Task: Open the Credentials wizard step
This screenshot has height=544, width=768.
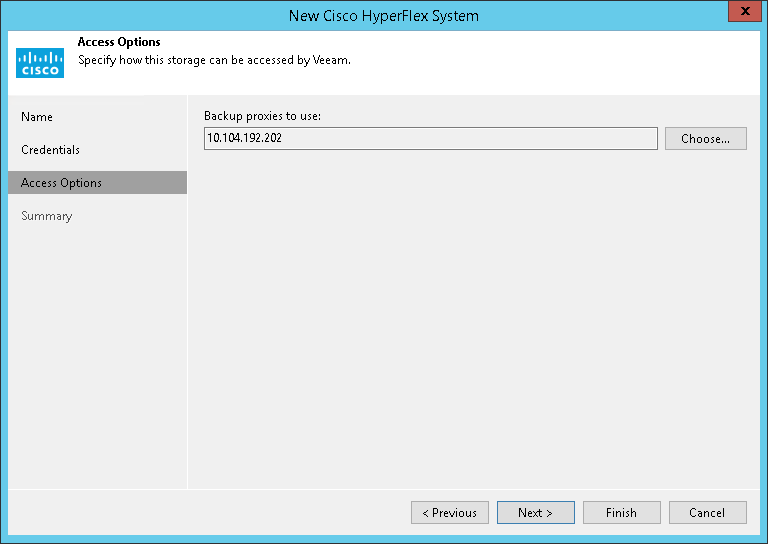Action: (x=50, y=150)
